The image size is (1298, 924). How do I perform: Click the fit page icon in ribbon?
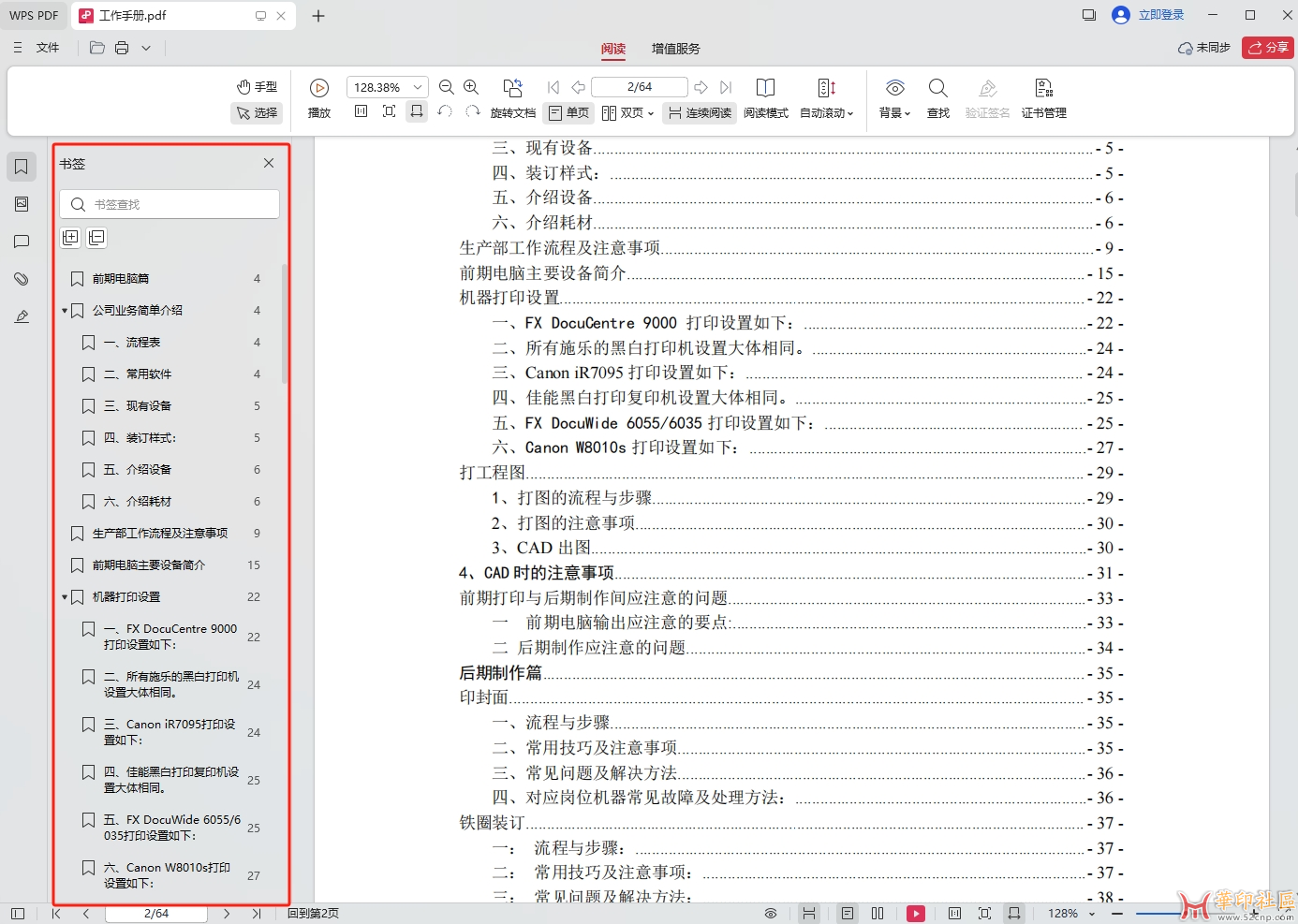[x=390, y=111]
